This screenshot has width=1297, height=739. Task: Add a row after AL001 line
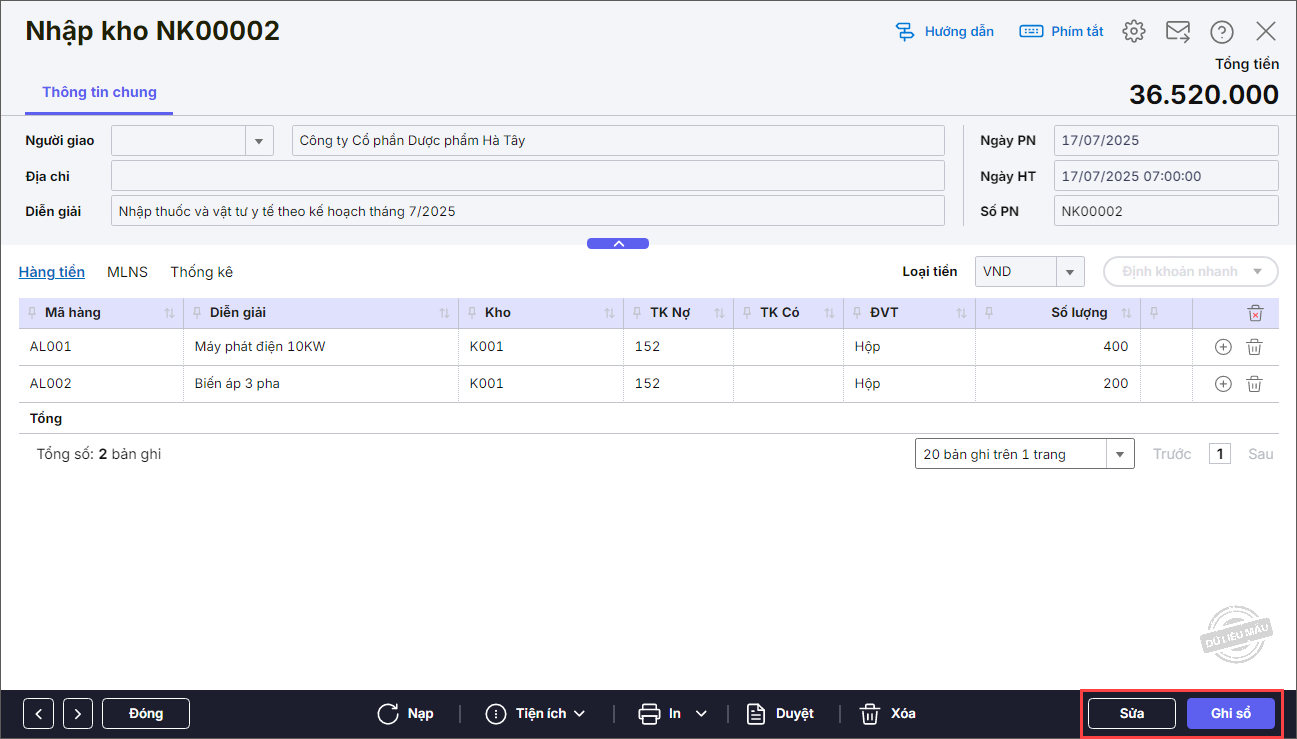pyautogui.click(x=1222, y=347)
